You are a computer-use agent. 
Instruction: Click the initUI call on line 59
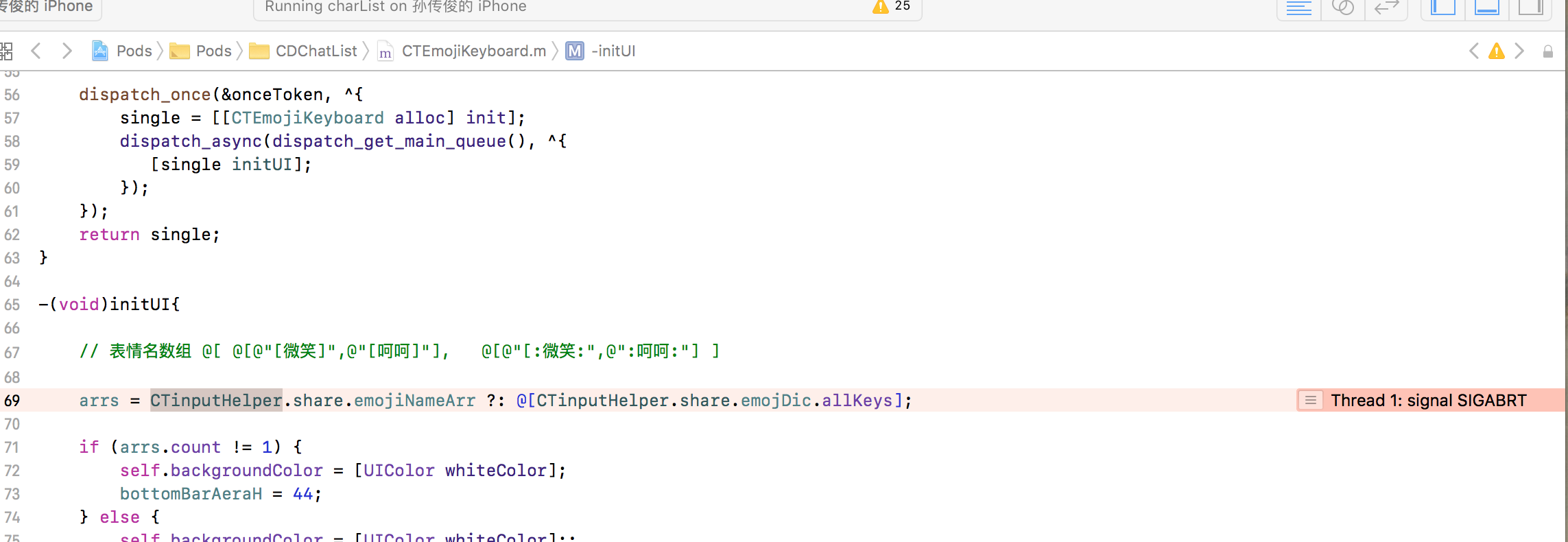click(262, 165)
